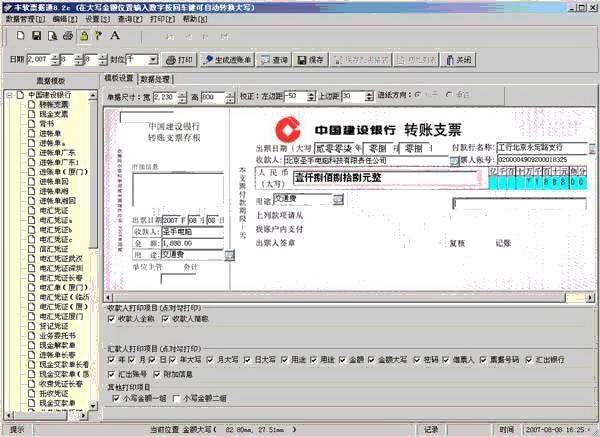Click the 查询 query button

274,60
